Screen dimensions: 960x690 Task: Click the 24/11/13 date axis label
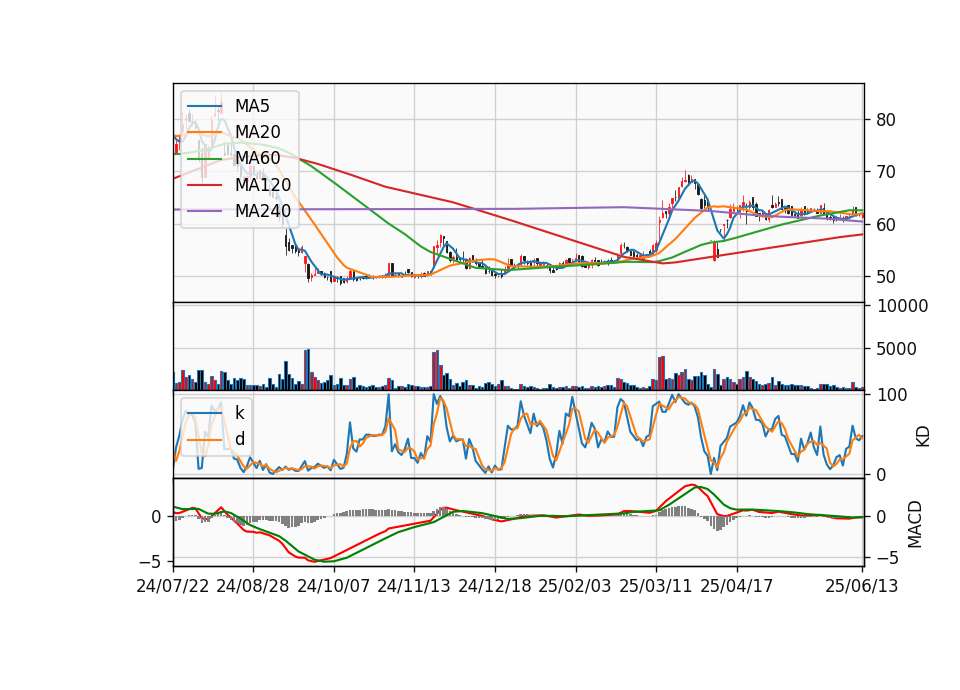tap(414, 586)
